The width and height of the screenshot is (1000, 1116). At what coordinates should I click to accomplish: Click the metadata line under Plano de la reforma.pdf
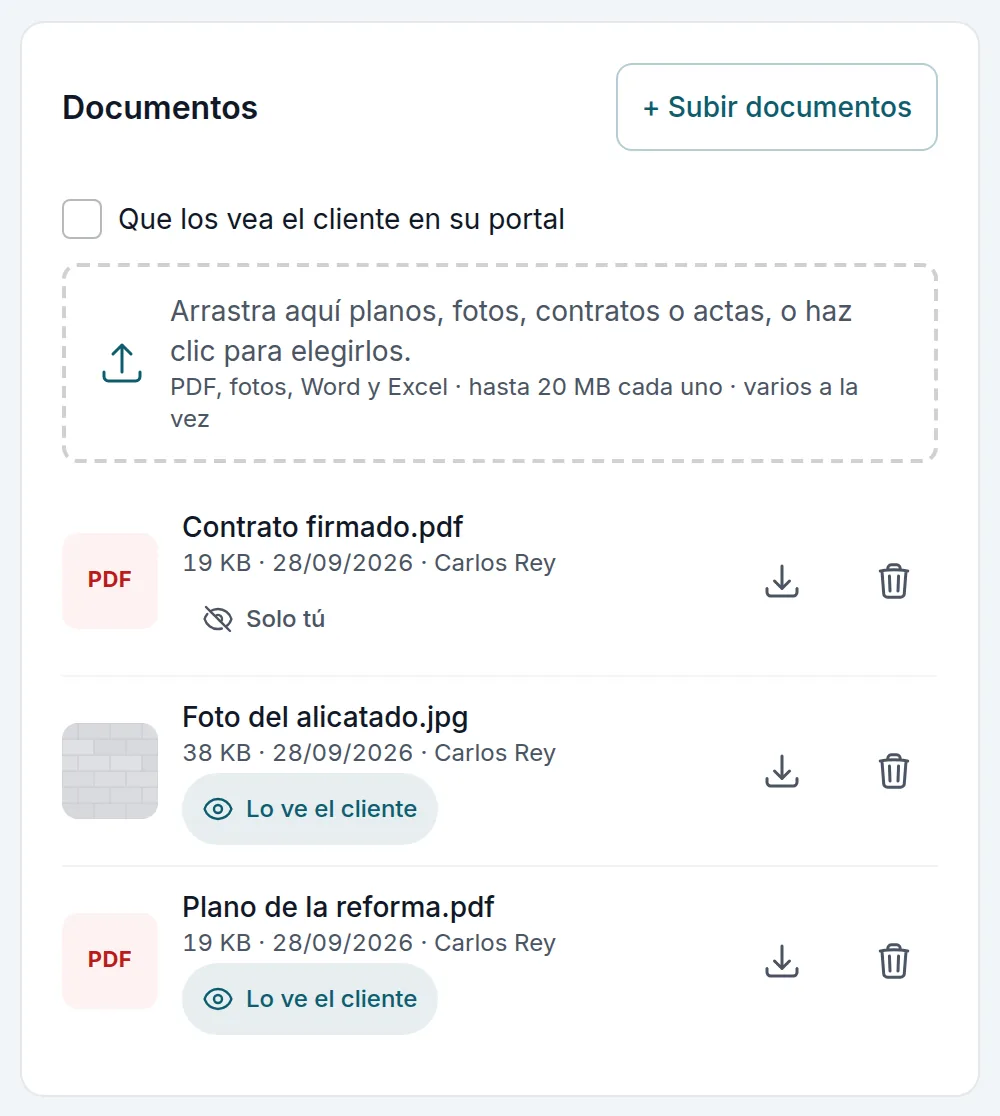(369, 942)
